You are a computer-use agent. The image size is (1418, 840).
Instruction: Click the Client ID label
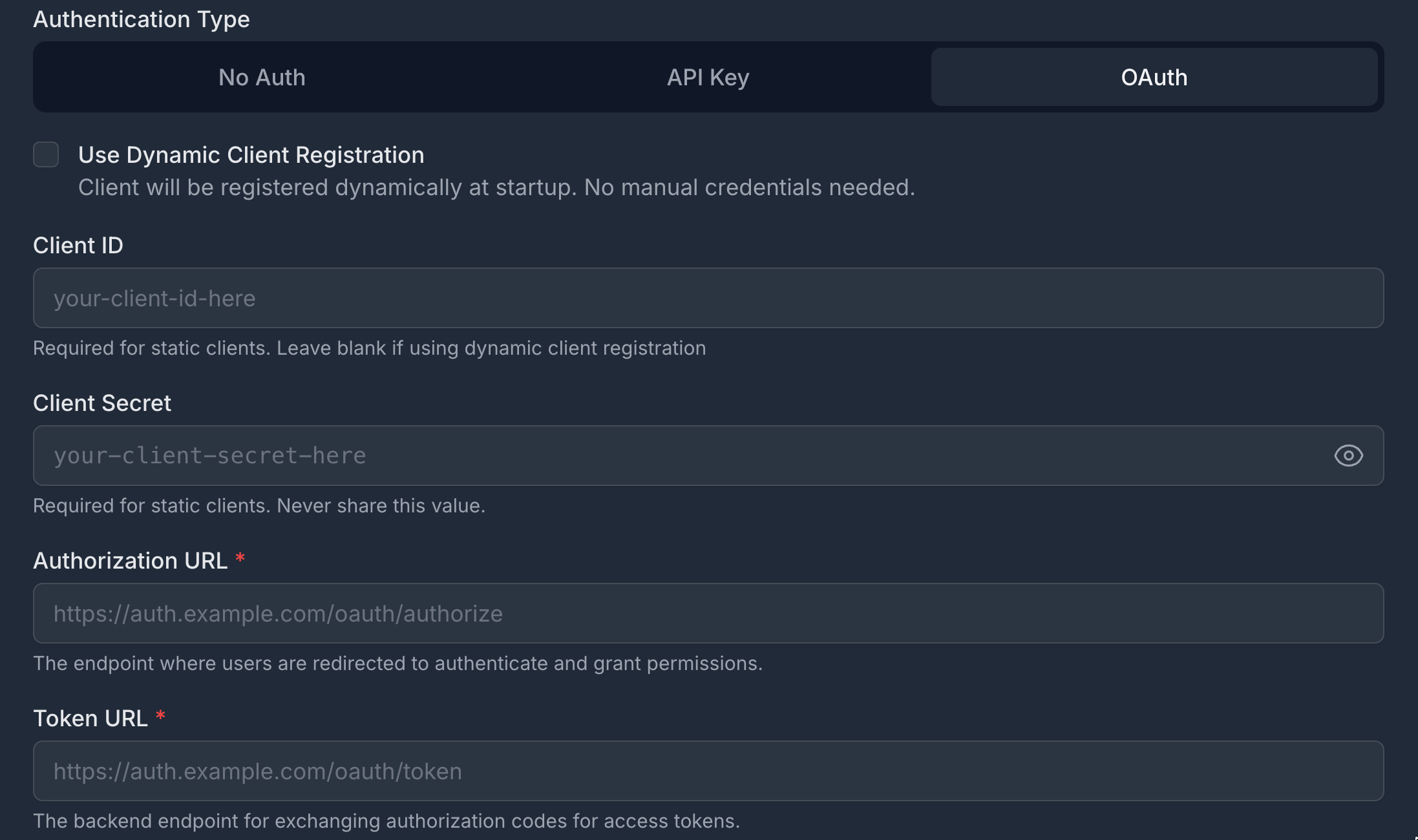coord(78,246)
